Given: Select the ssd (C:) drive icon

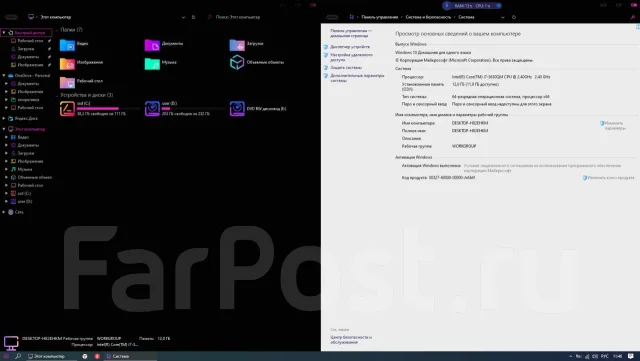Looking at the screenshot, I should point(67,109).
